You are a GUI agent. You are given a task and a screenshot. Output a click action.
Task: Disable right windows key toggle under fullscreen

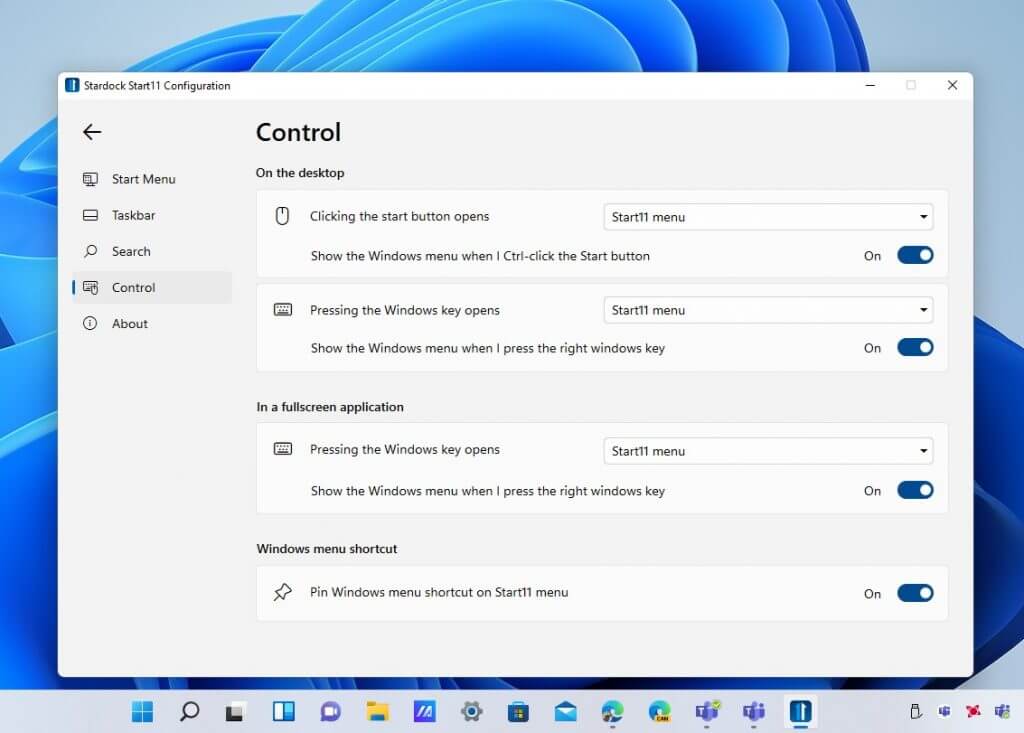(915, 491)
